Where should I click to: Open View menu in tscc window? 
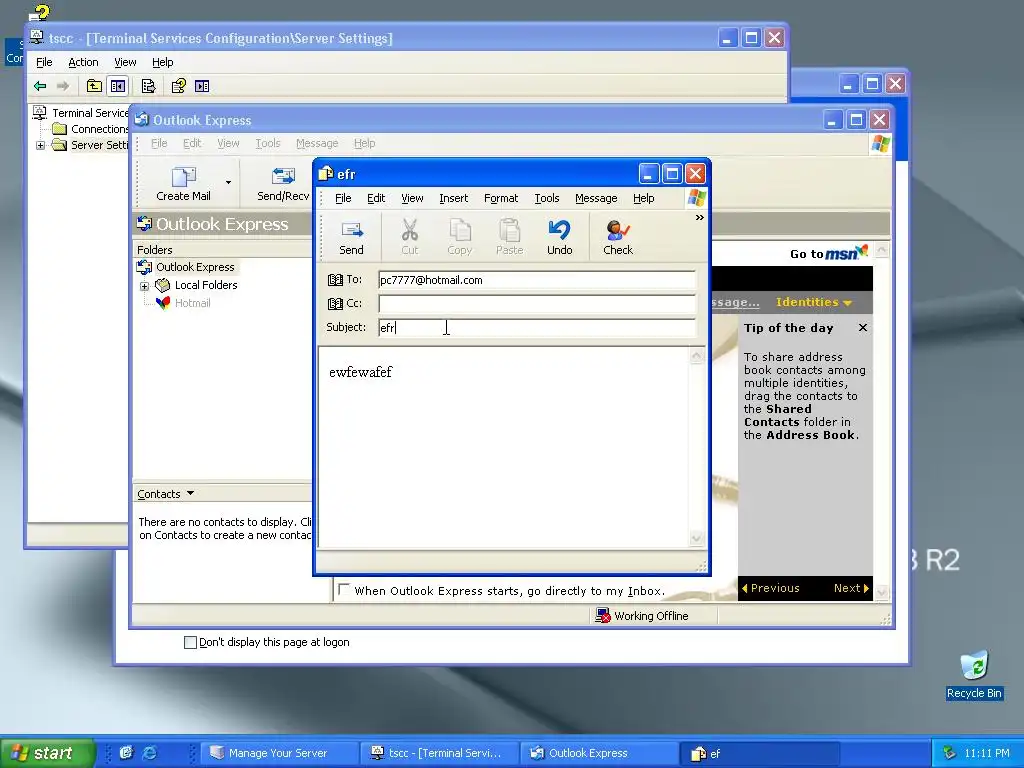point(125,62)
